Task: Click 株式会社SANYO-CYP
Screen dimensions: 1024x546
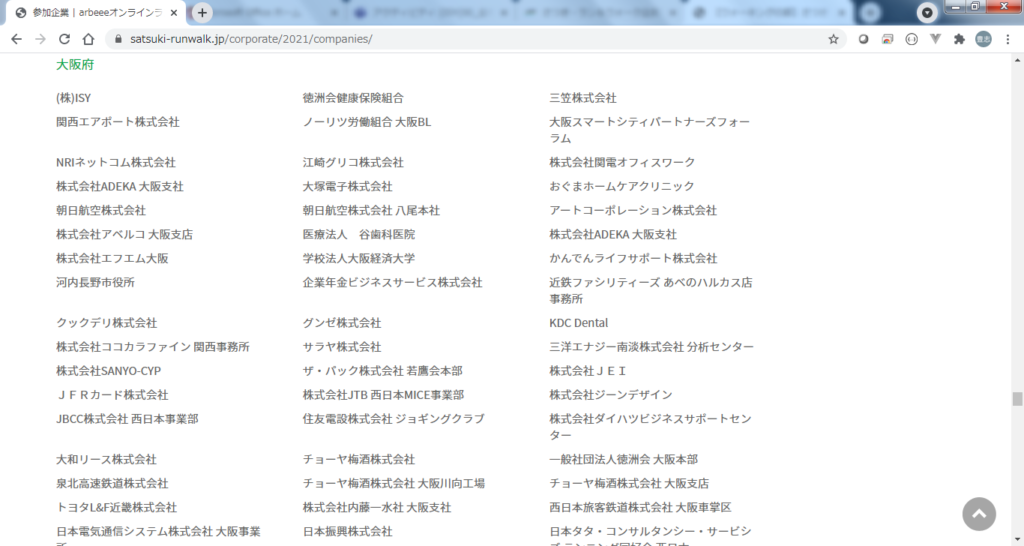Action: pyautogui.click(x=108, y=371)
